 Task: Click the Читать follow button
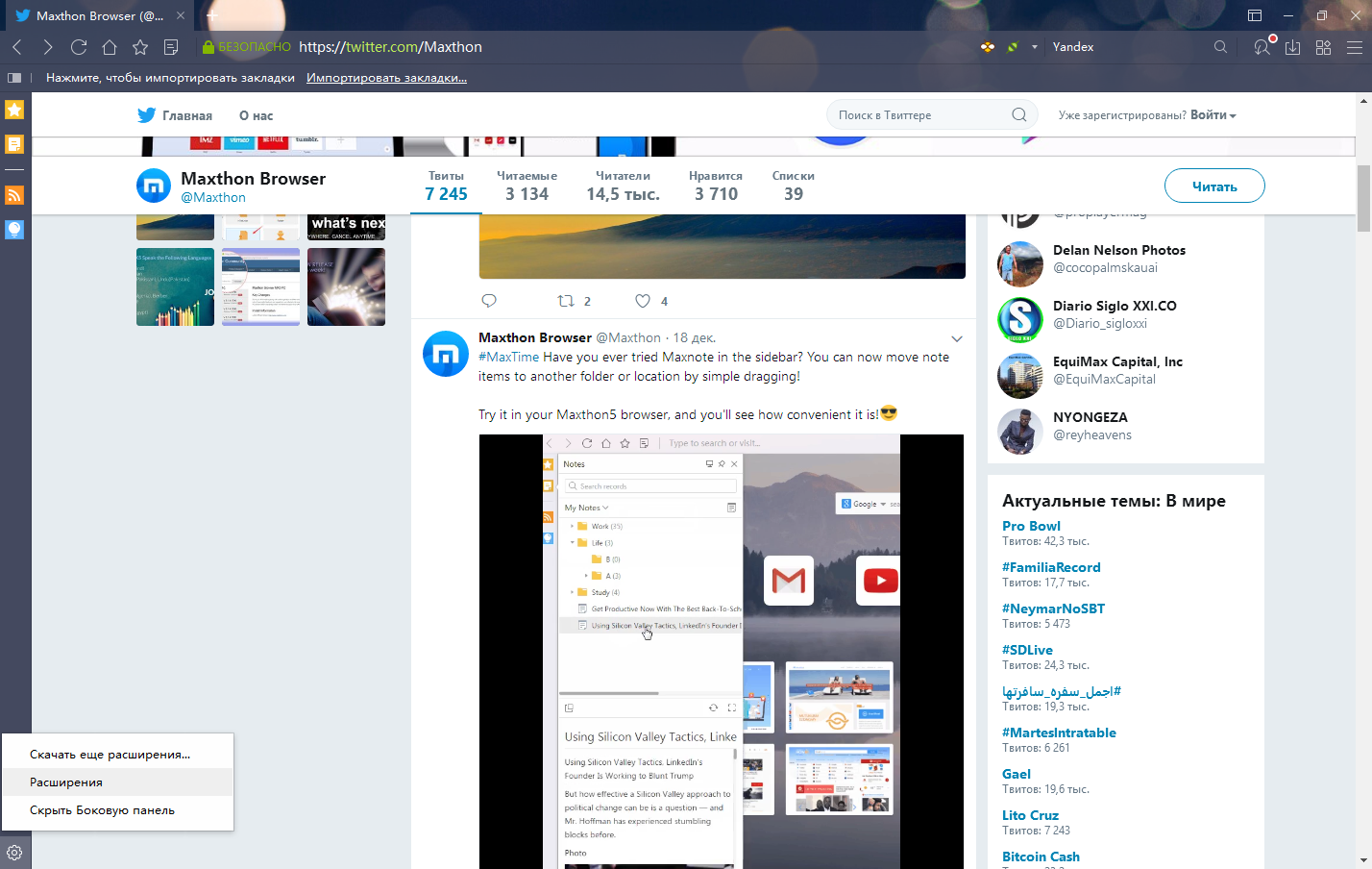(1214, 186)
